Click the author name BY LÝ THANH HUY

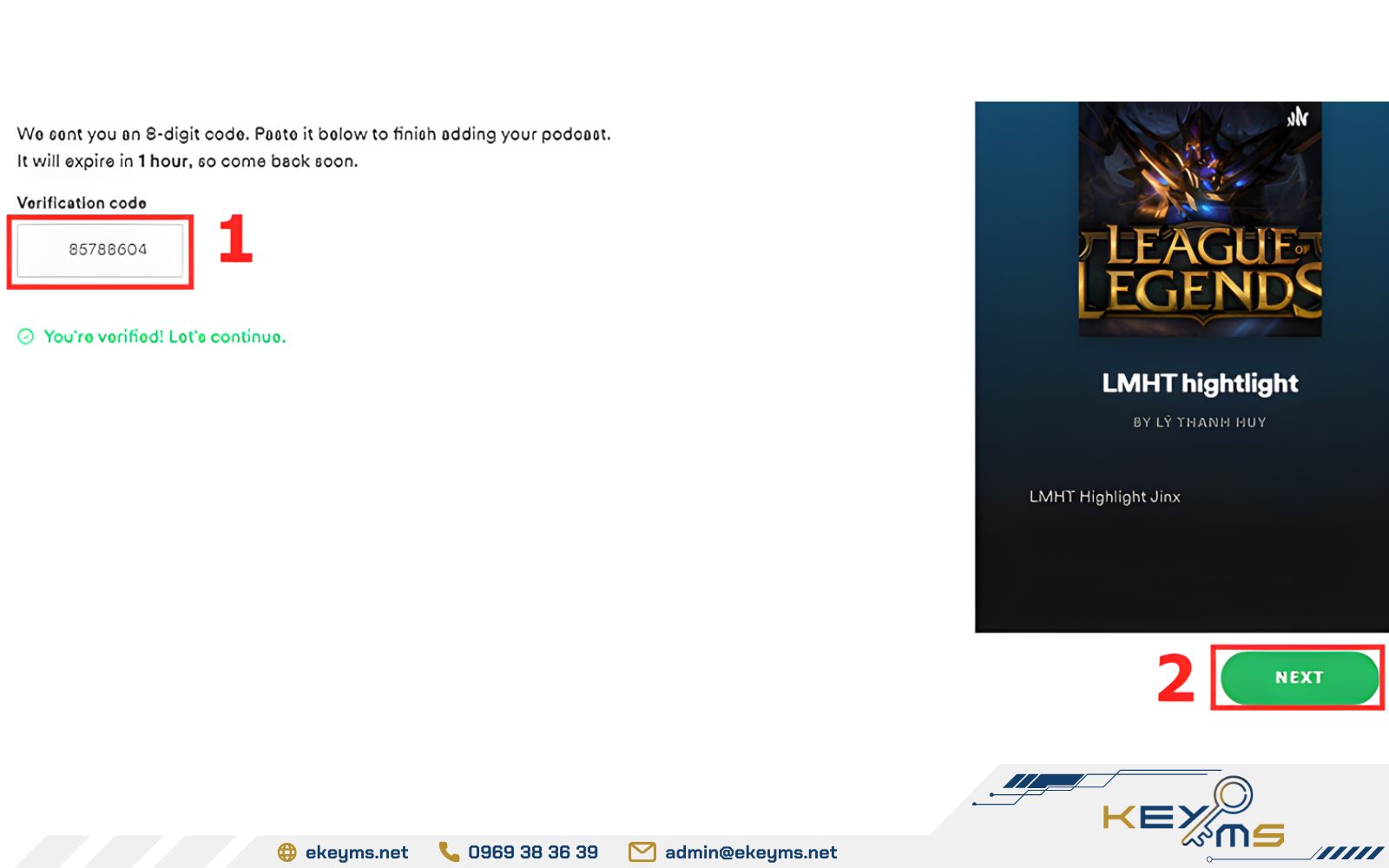1199,422
